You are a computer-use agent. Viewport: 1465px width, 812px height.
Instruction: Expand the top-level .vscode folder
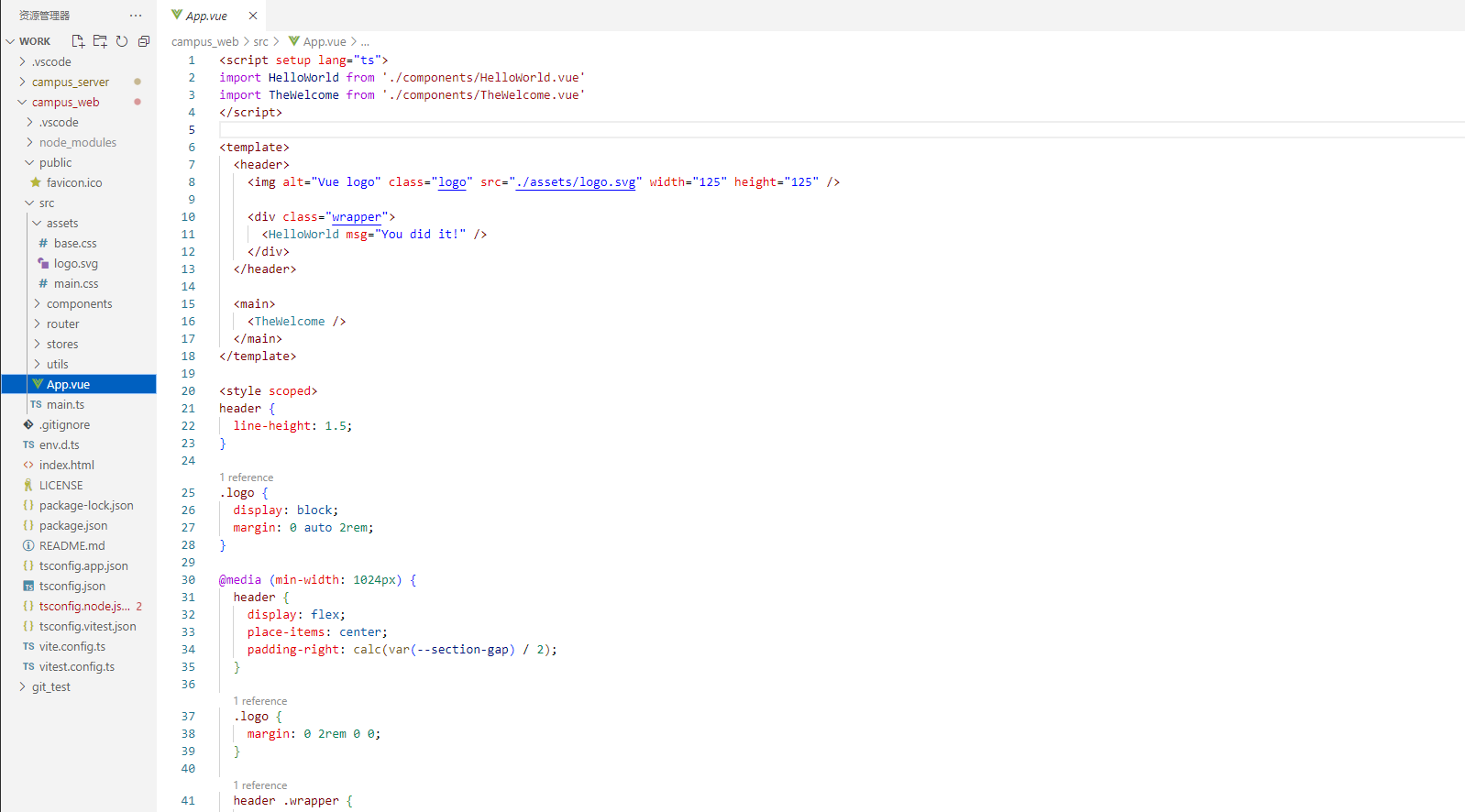point(51,62)
